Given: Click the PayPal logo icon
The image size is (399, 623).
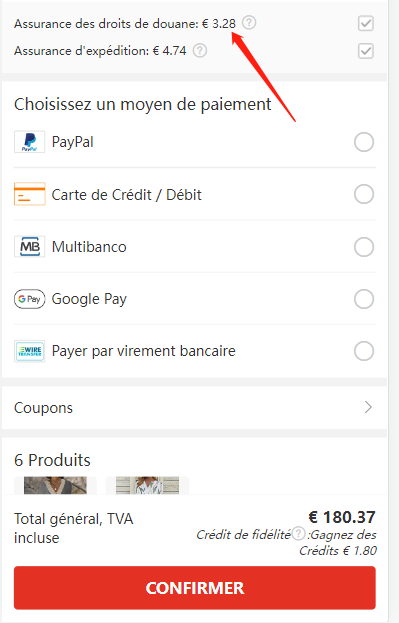Looking at the screenshot, I should click(x=29, y=142).
